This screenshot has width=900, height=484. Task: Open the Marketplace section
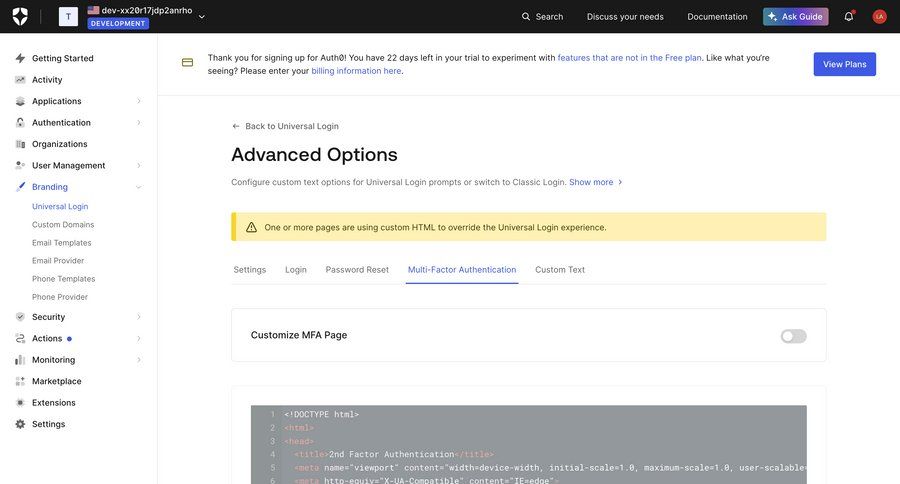click(57, 381)
